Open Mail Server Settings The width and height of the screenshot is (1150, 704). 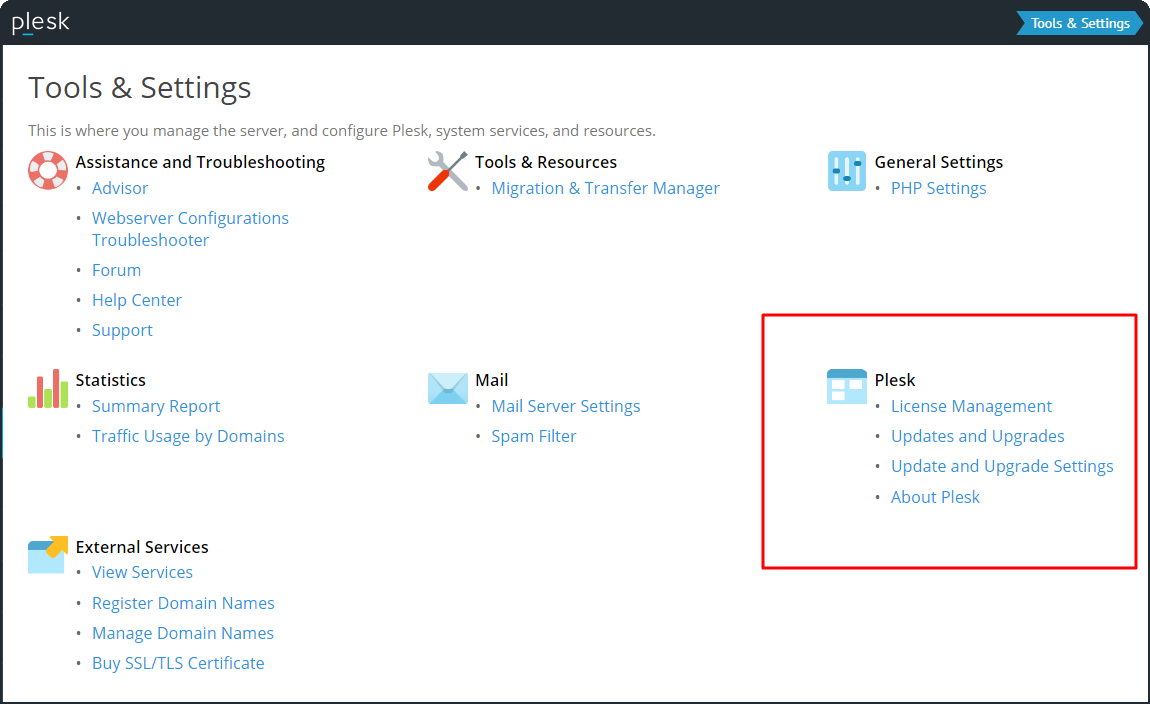coord(565,406)
